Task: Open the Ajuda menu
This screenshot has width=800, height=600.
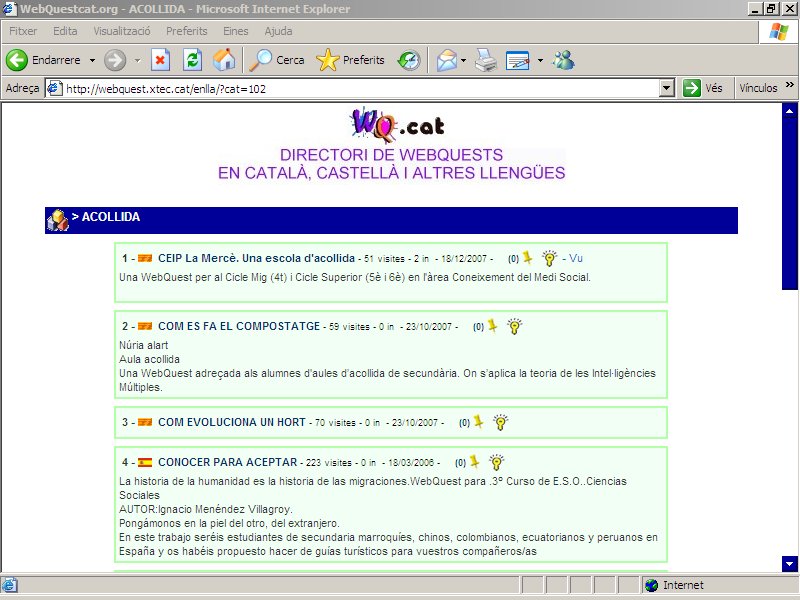Action: (x=279, y=31)
